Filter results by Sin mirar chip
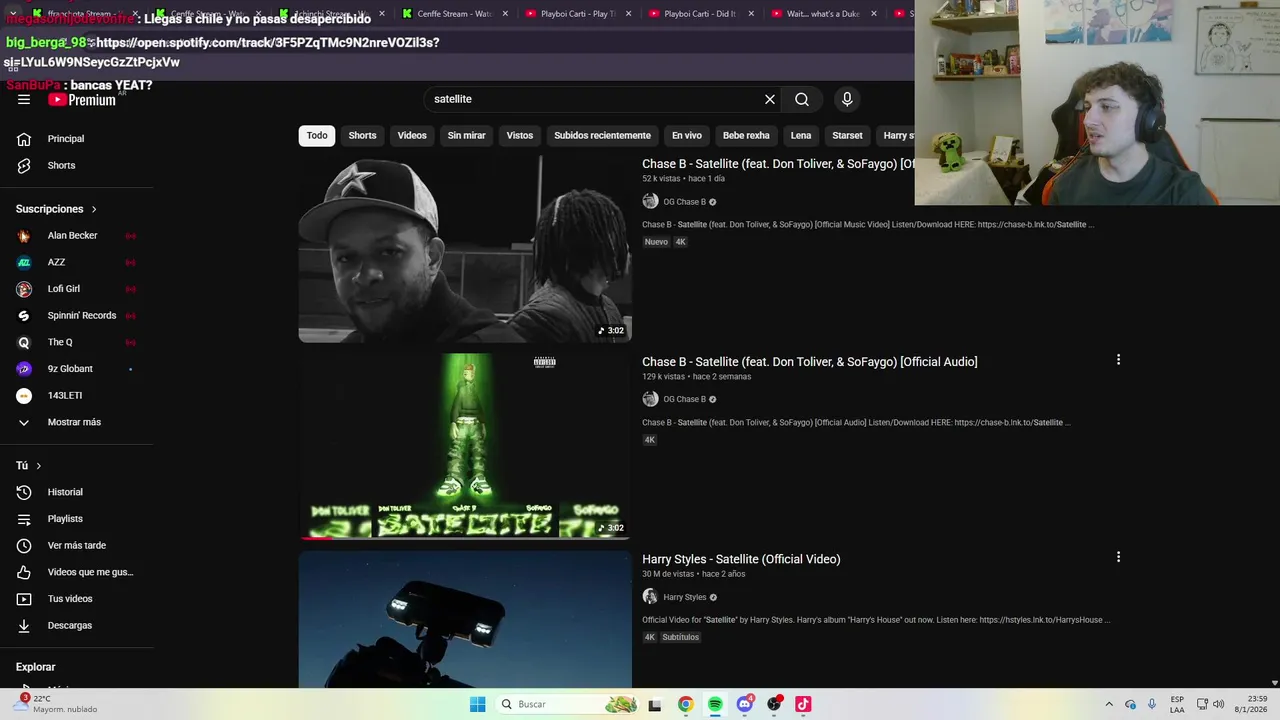The height and width of the screenshot is (720, 1280). [466, 136]
